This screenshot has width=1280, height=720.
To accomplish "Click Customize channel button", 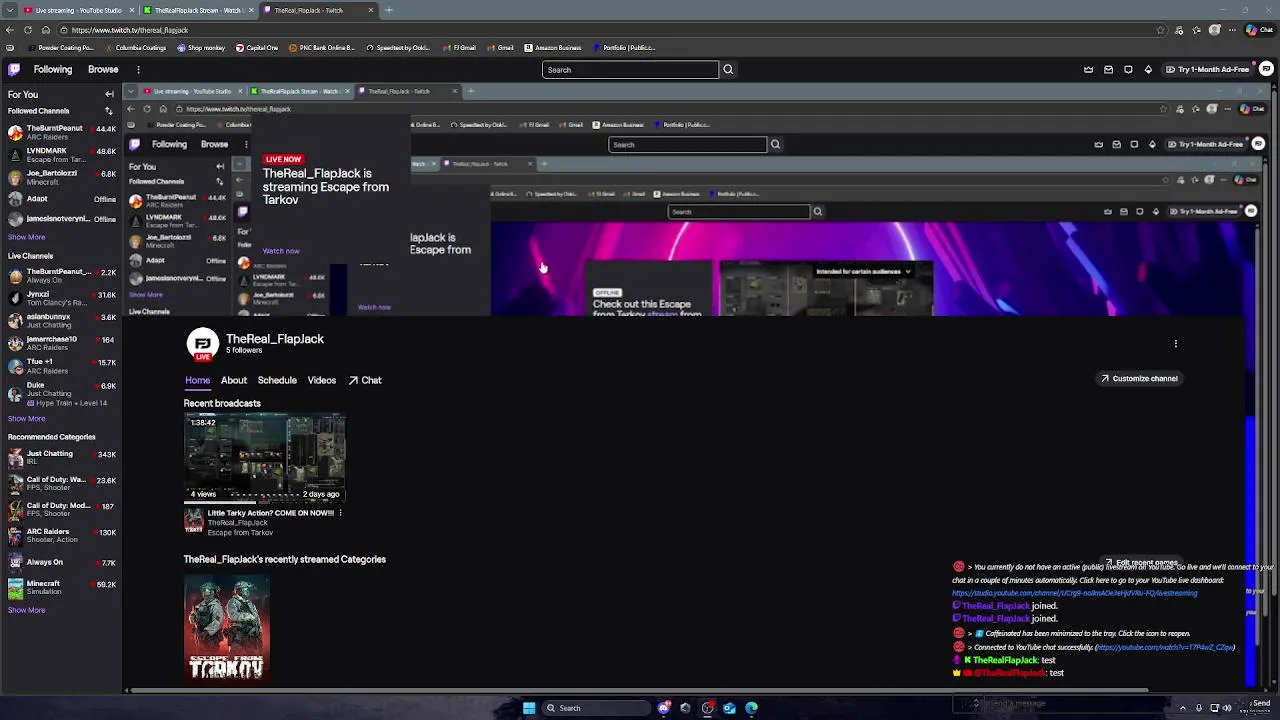I will 1139,379.
